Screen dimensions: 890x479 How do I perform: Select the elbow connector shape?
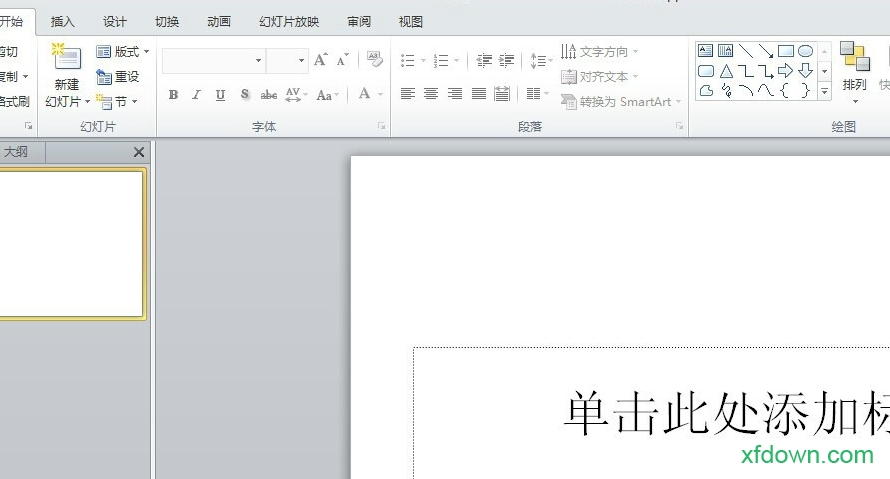coord(746,71)
